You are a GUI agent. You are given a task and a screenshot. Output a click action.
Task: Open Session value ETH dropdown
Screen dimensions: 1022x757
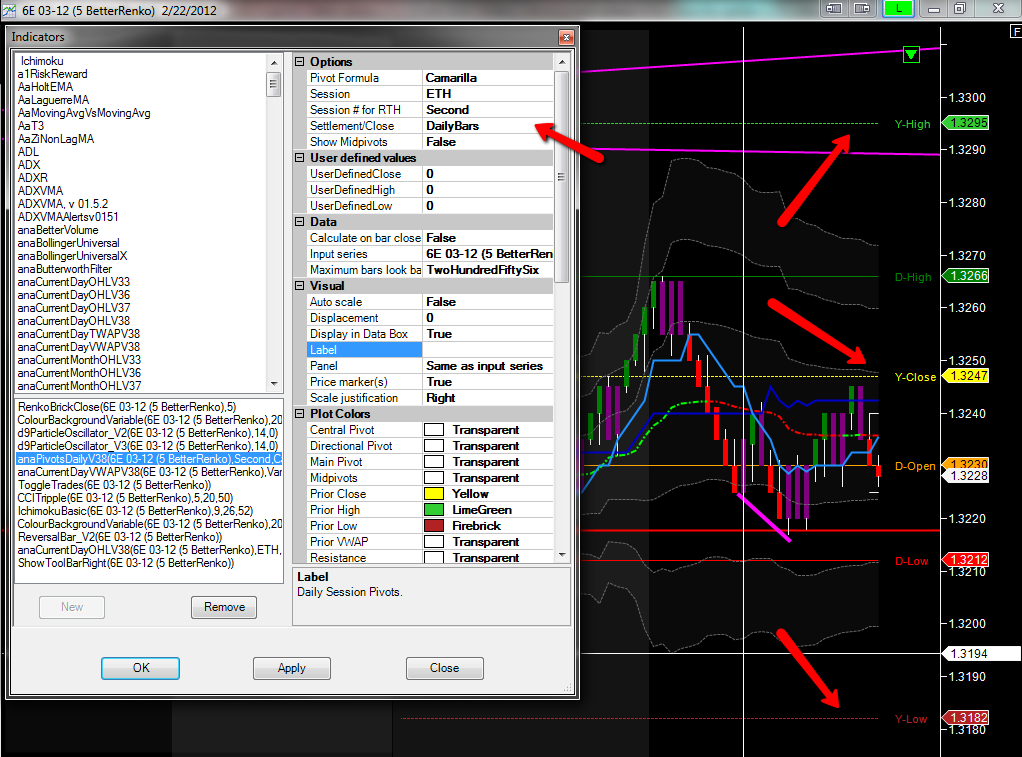tap(488, 94)
